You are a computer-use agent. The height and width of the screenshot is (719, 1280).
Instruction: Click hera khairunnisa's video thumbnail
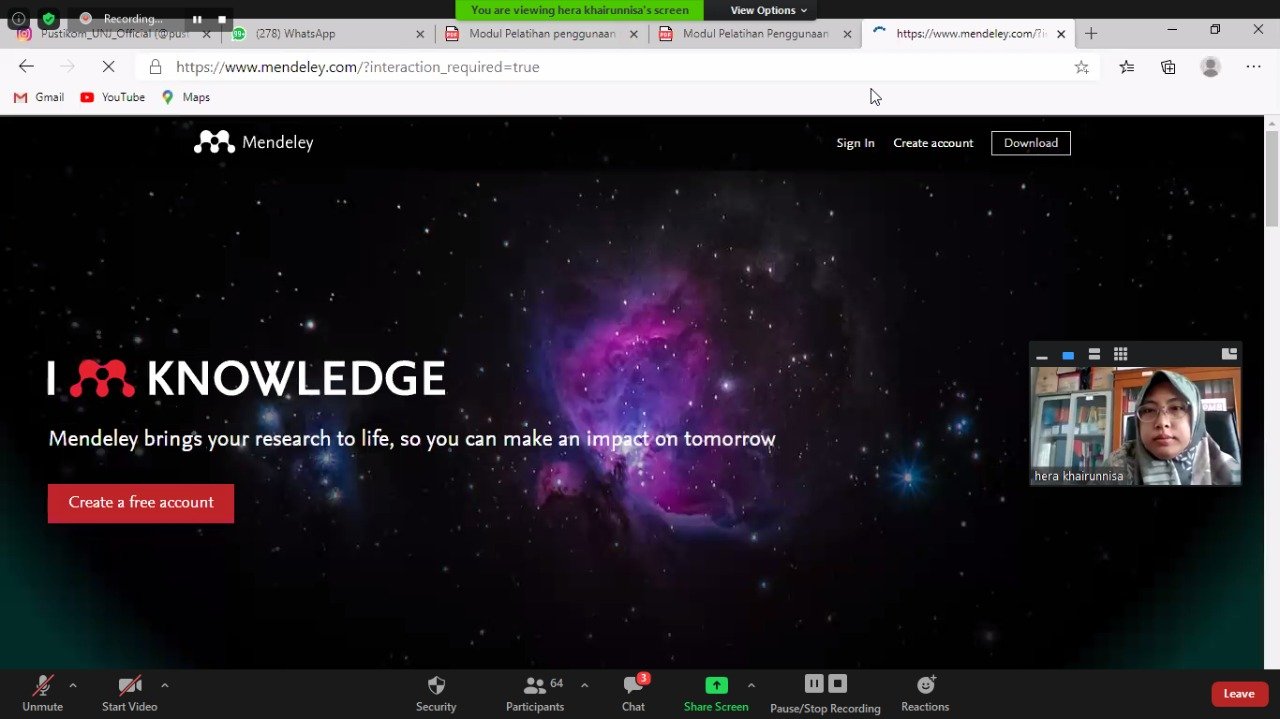point(1135,426)
